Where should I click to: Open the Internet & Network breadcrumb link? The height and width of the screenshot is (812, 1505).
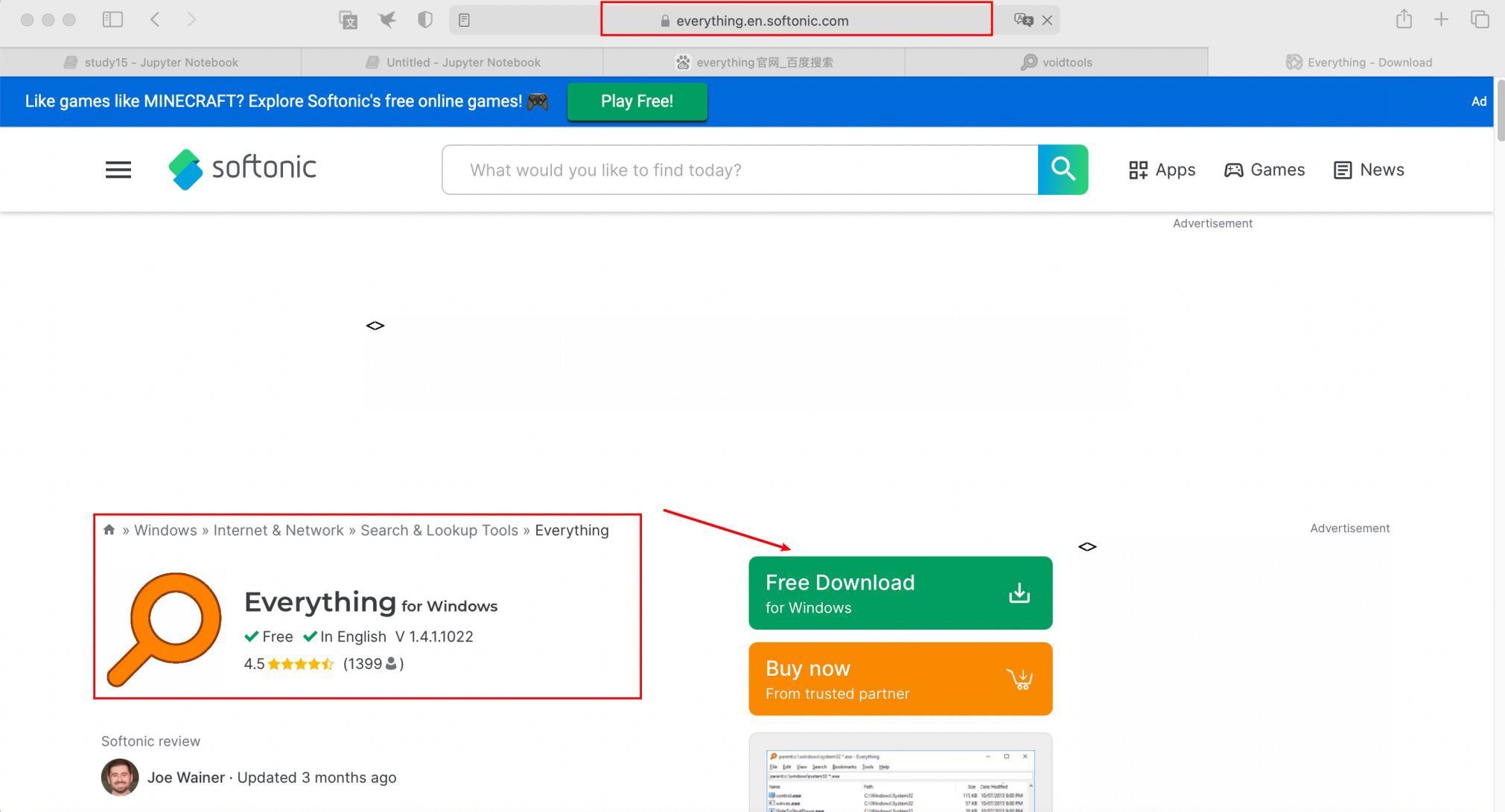279,530
